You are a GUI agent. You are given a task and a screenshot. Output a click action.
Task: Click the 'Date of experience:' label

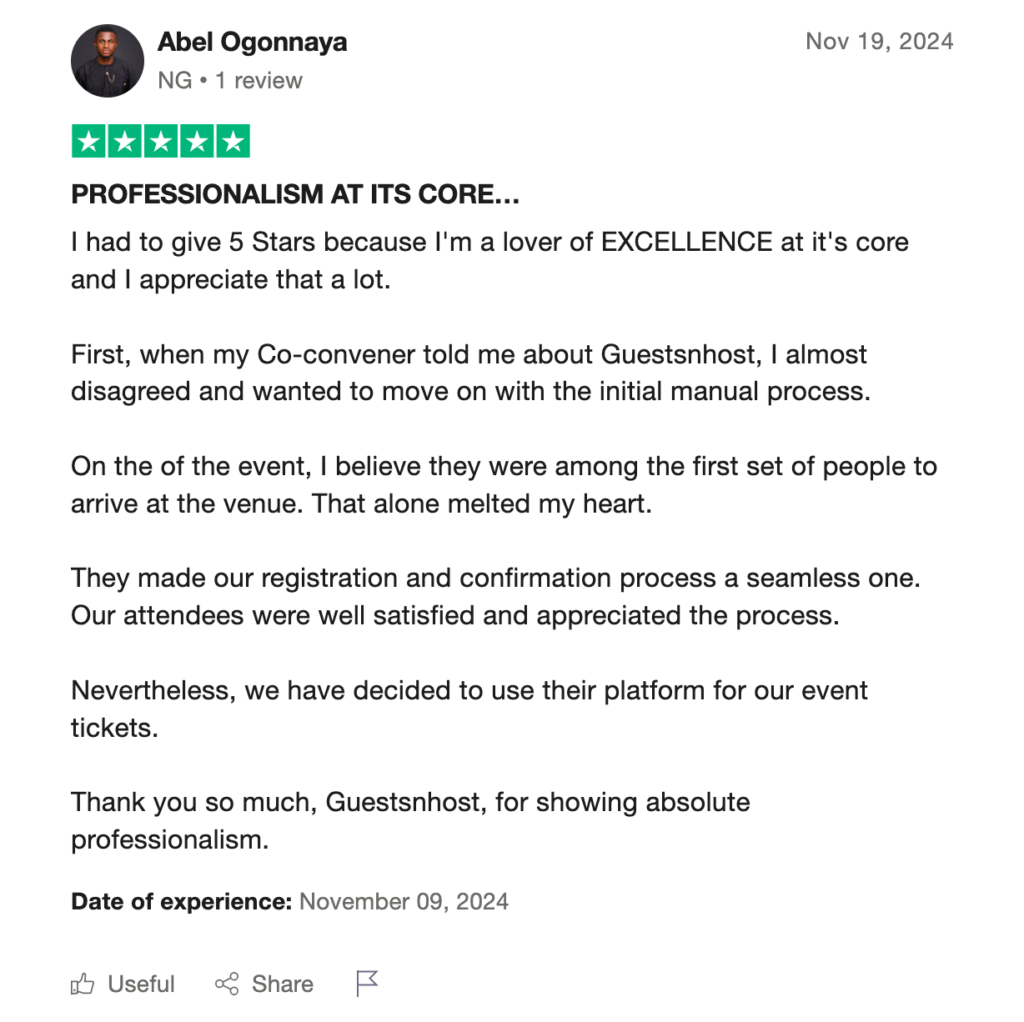[182, 901]
